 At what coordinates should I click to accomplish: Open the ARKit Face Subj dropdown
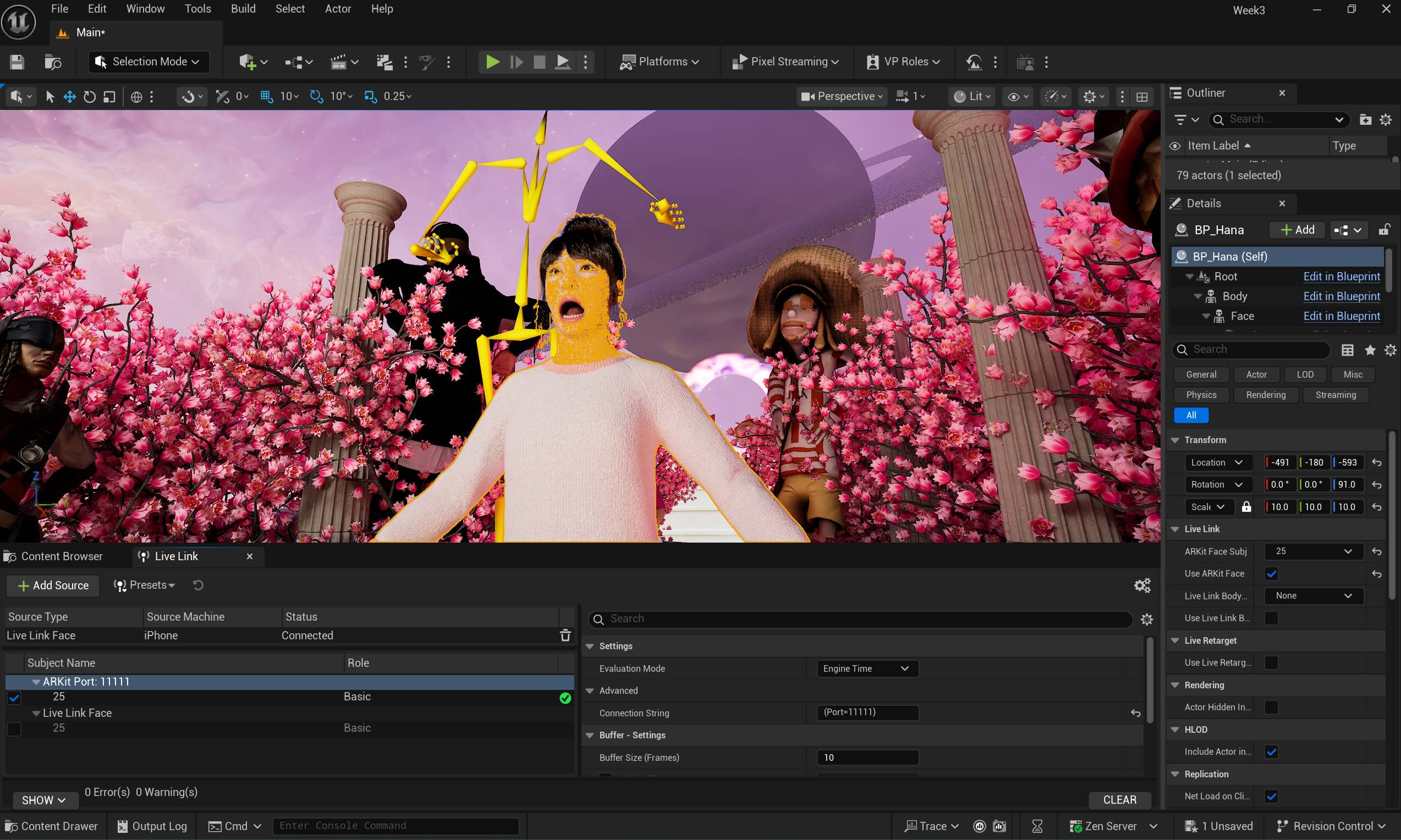coord(1312,551)
